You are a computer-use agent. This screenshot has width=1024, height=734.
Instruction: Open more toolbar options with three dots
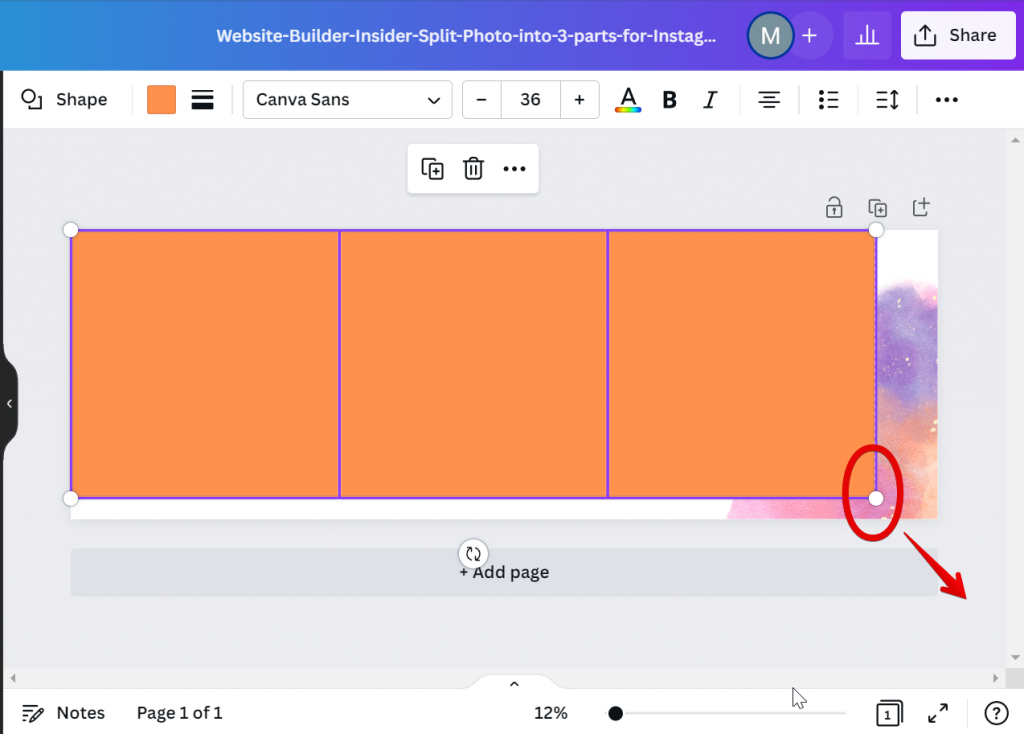click(946, 99)
